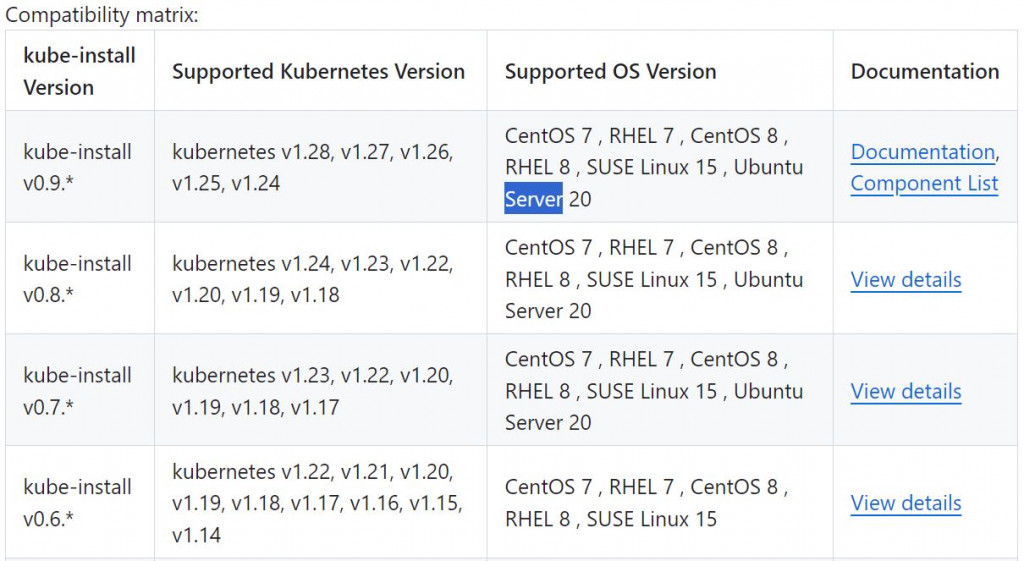Image resolution: width=1024 pixels, height=561 pixels.
Task: Click the highlighted word Server
Action: (534, 199)
